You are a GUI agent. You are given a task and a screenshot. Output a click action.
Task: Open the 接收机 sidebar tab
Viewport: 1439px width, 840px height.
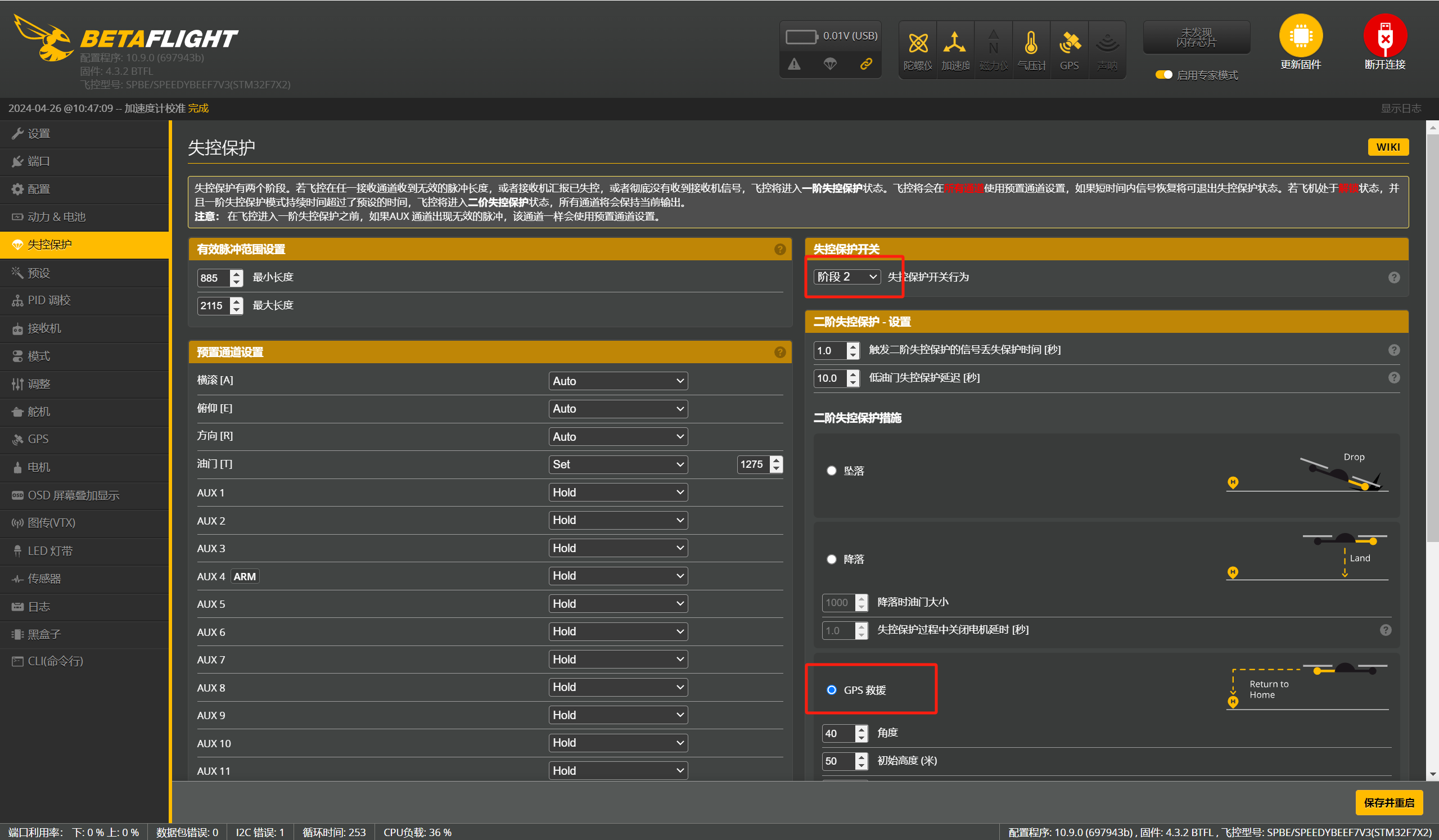(84, 328)
